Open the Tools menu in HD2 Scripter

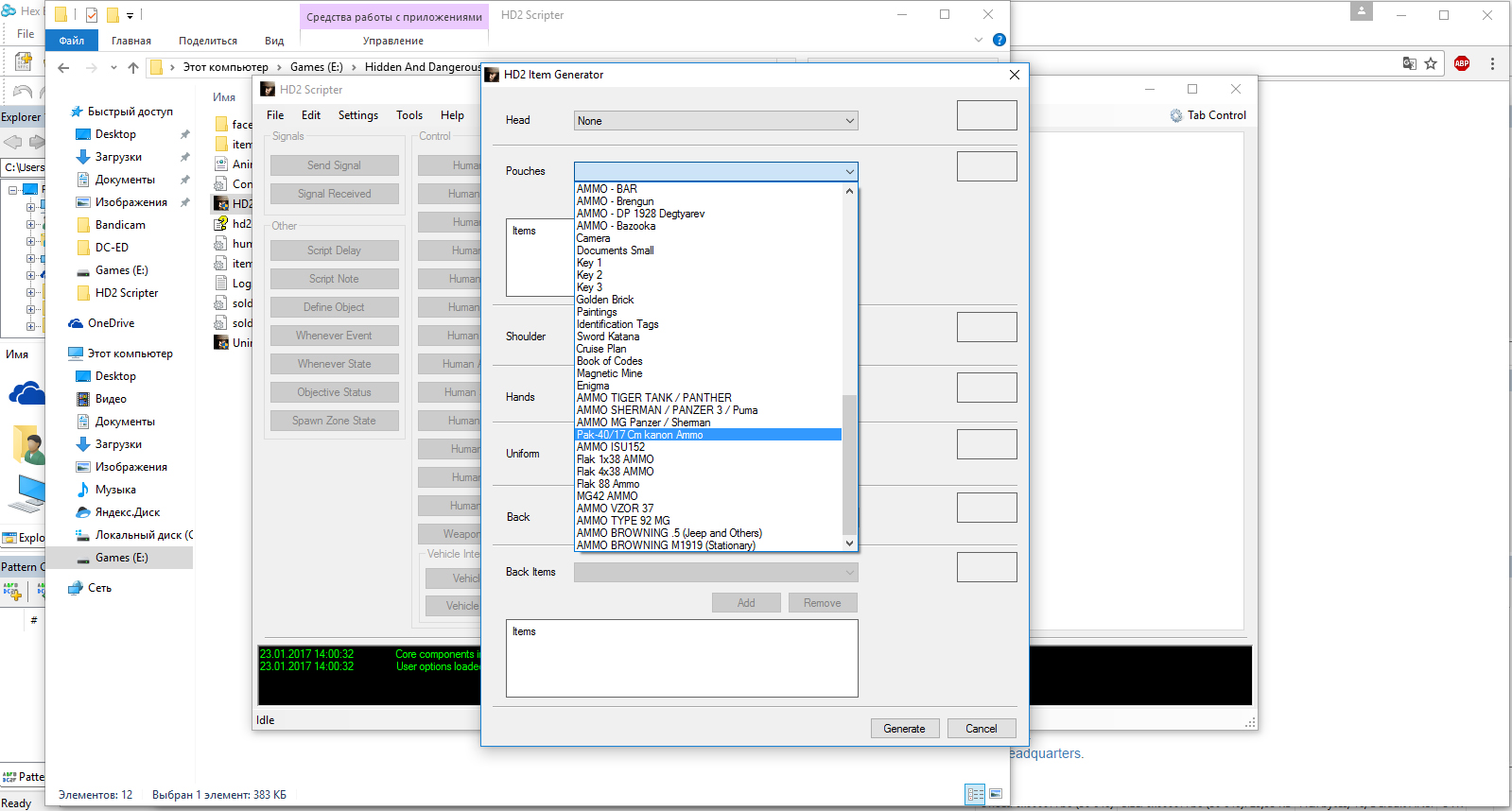pyautogui.click(x=408, y=115)
